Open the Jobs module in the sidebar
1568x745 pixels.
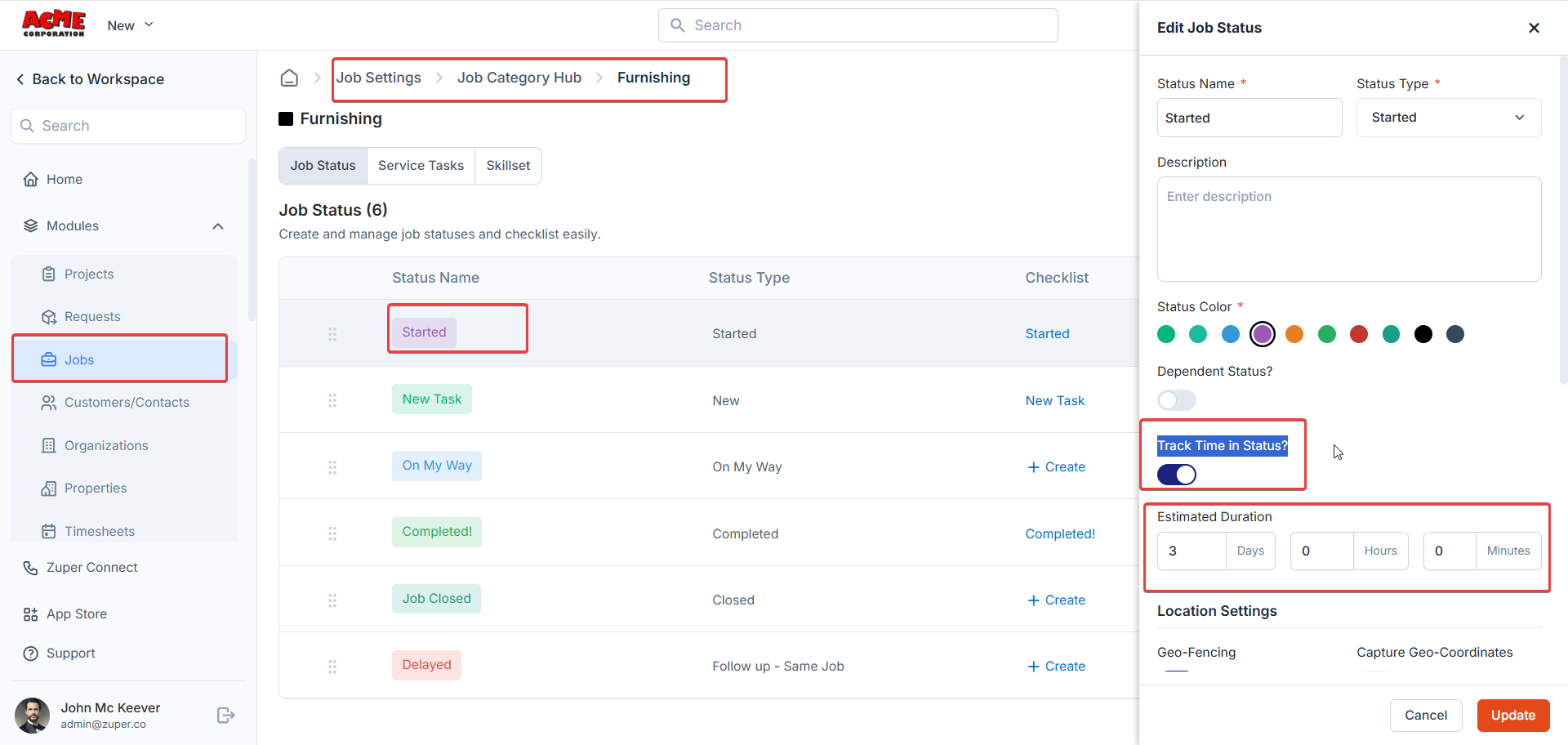(x=124, y=359)
